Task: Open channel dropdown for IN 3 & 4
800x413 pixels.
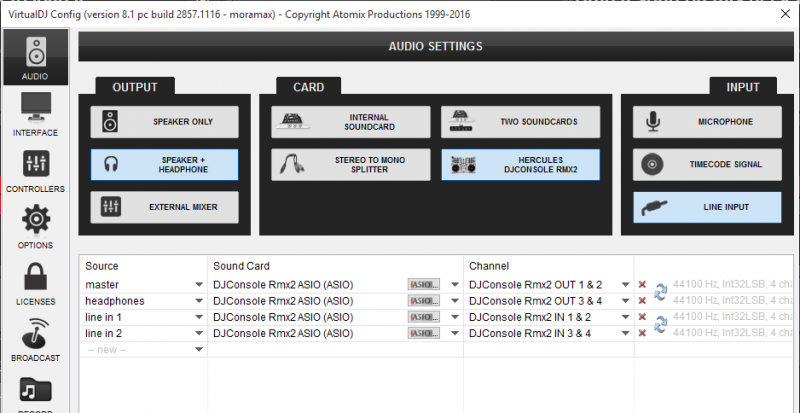Action: click(x=626, y=334)
